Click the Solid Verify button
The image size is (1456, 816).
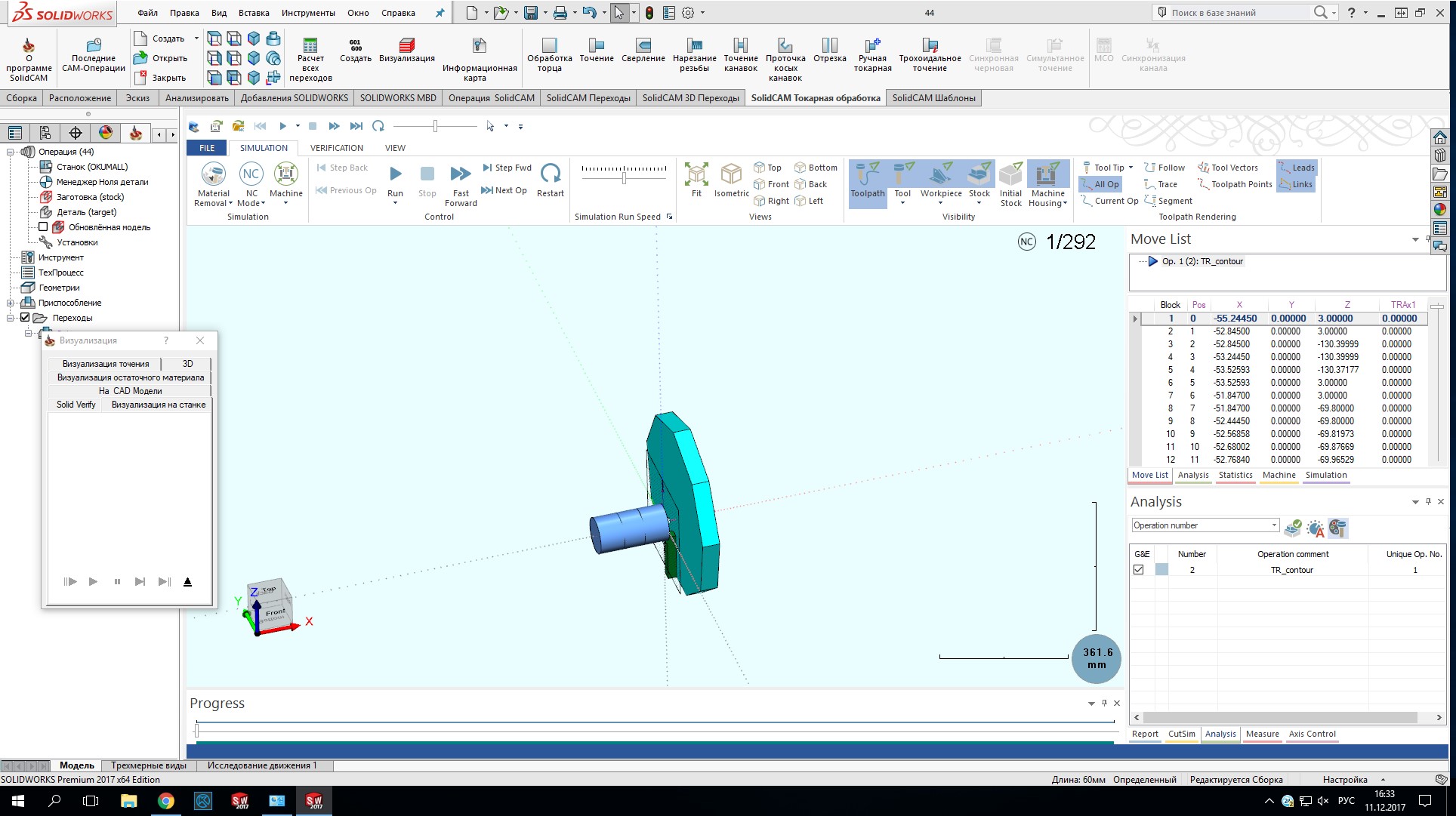tap(76, 405)
